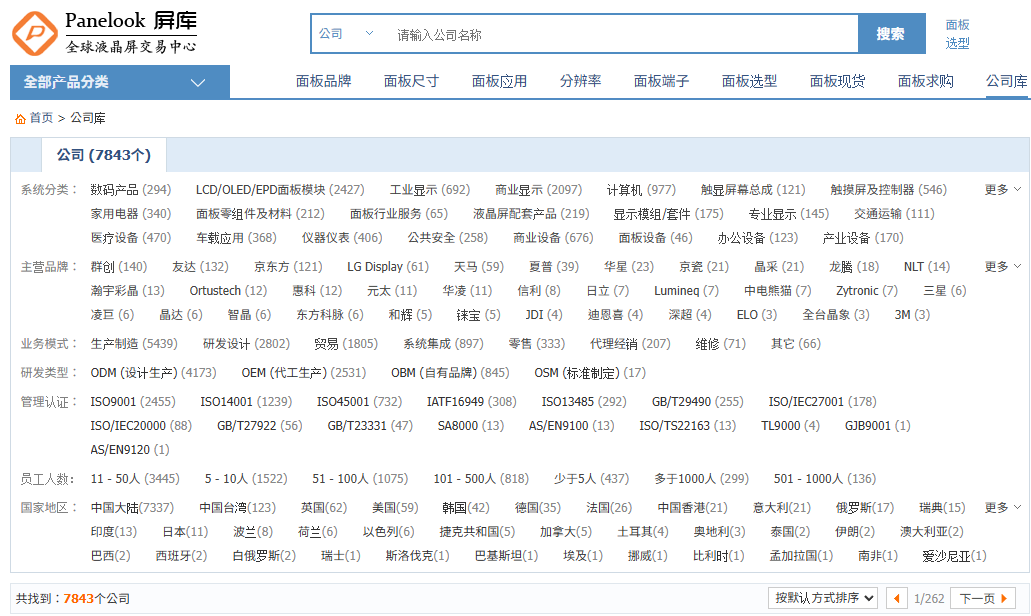Click the 搜索 search button
1031x616 pixels.
point(891,34)
